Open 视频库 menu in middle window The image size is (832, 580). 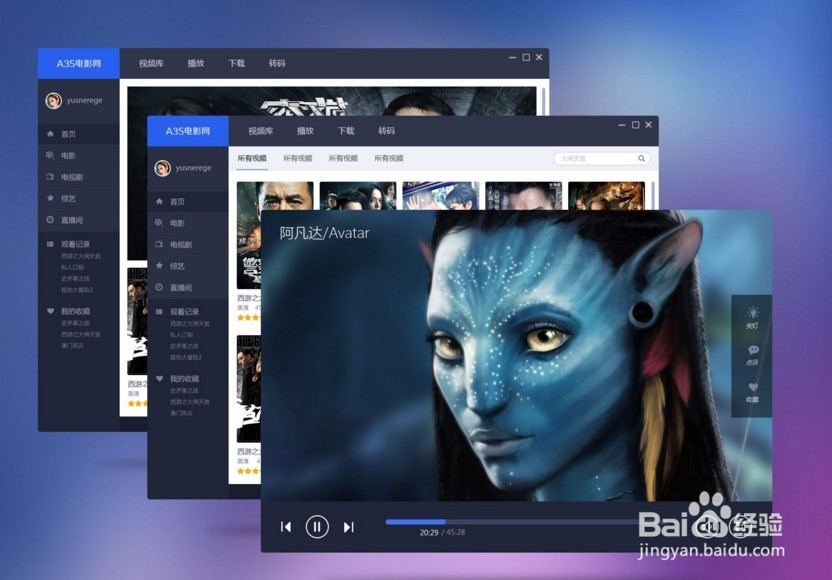261,131
